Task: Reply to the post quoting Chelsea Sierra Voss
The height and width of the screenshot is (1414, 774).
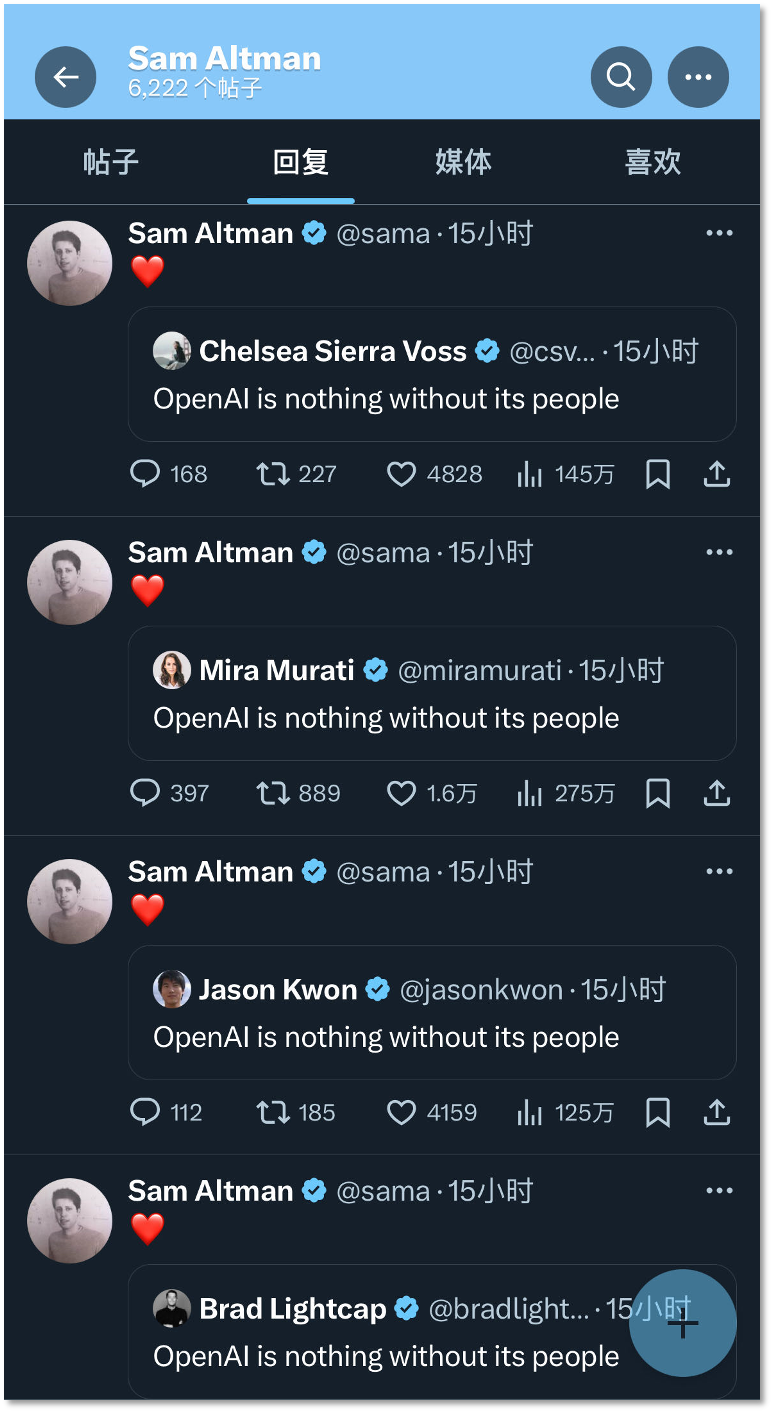Action: point(146,474)
